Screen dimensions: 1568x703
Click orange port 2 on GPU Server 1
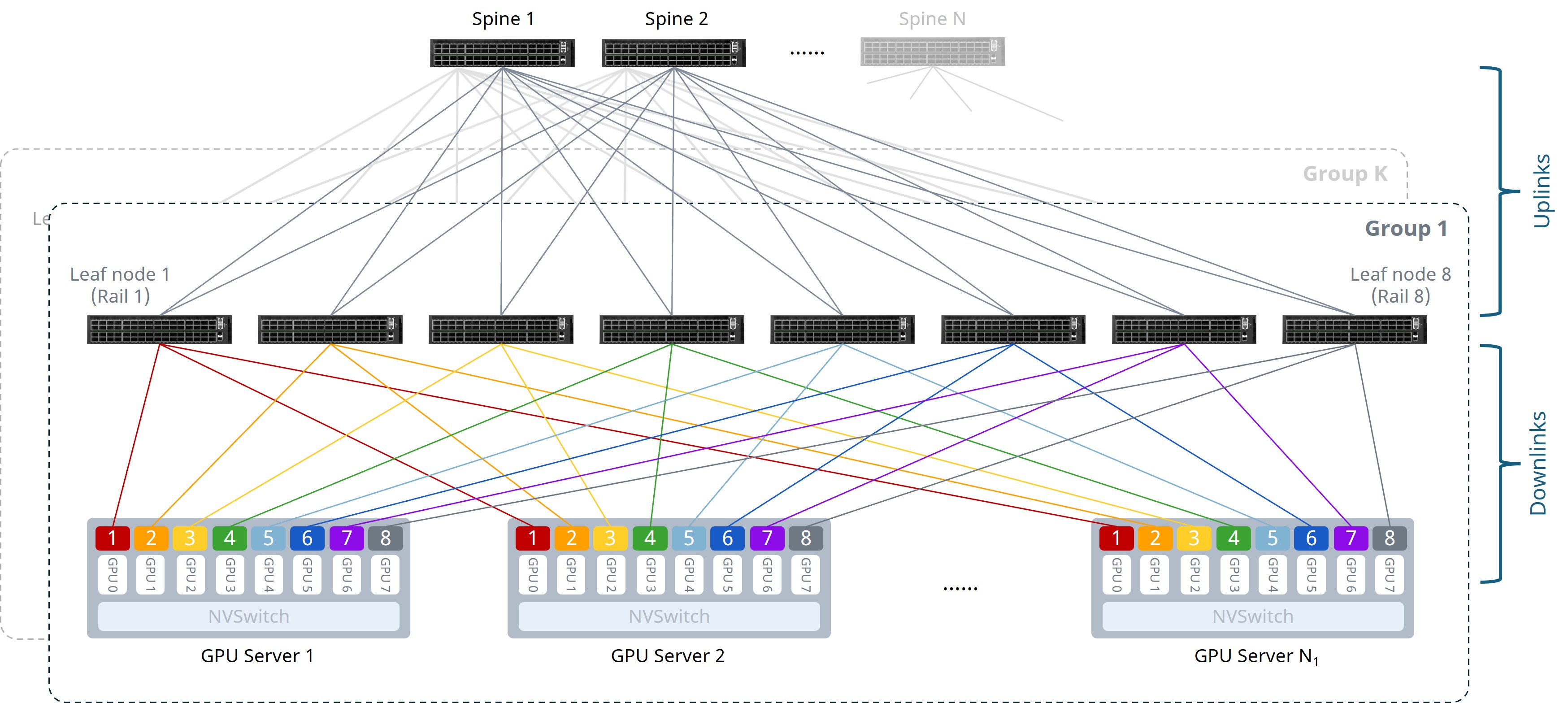[x=152, y=538]
